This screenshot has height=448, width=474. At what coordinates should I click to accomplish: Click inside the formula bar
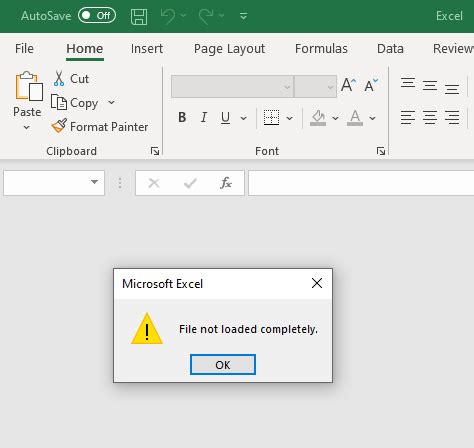point(361,183)
